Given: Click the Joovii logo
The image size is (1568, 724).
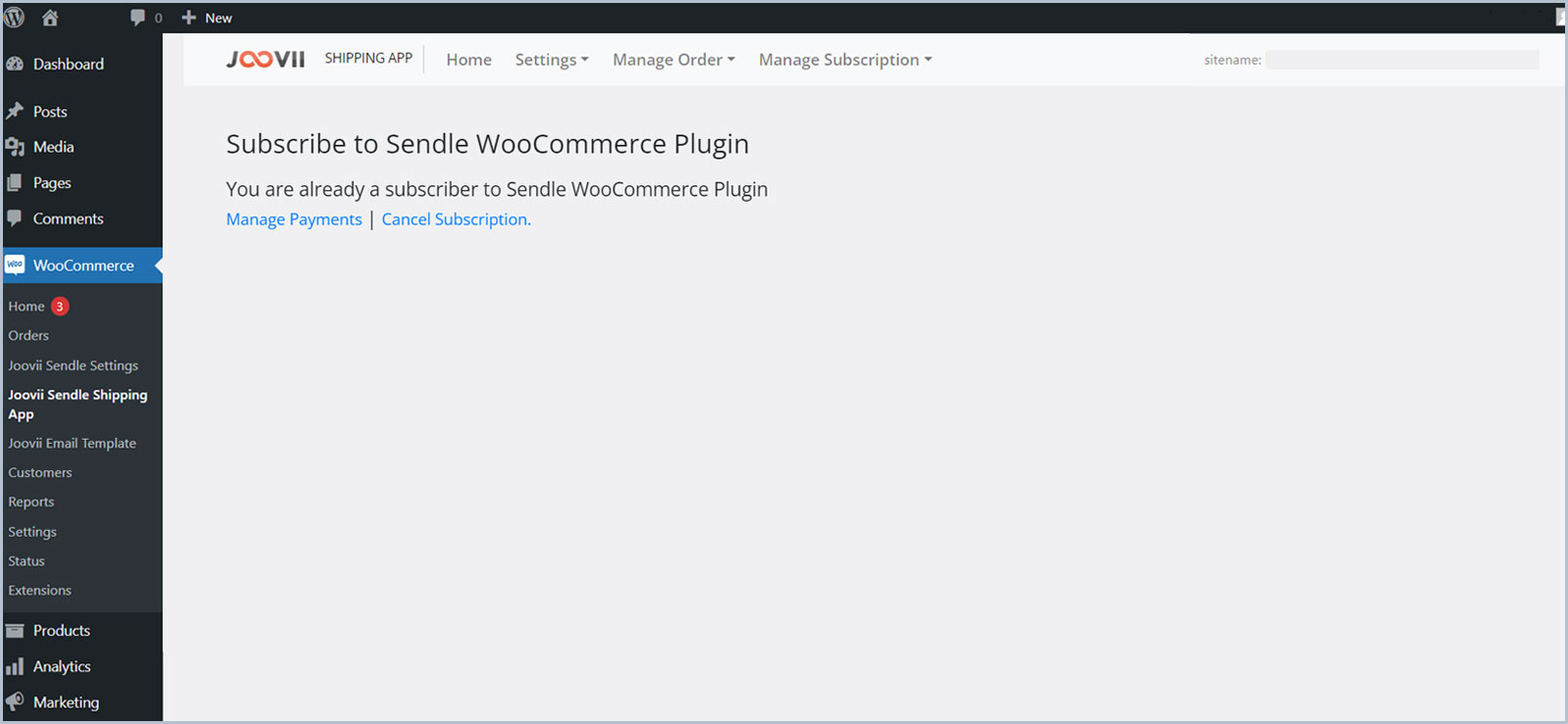Looking at the screenshot, I should [x=266, y=60].
